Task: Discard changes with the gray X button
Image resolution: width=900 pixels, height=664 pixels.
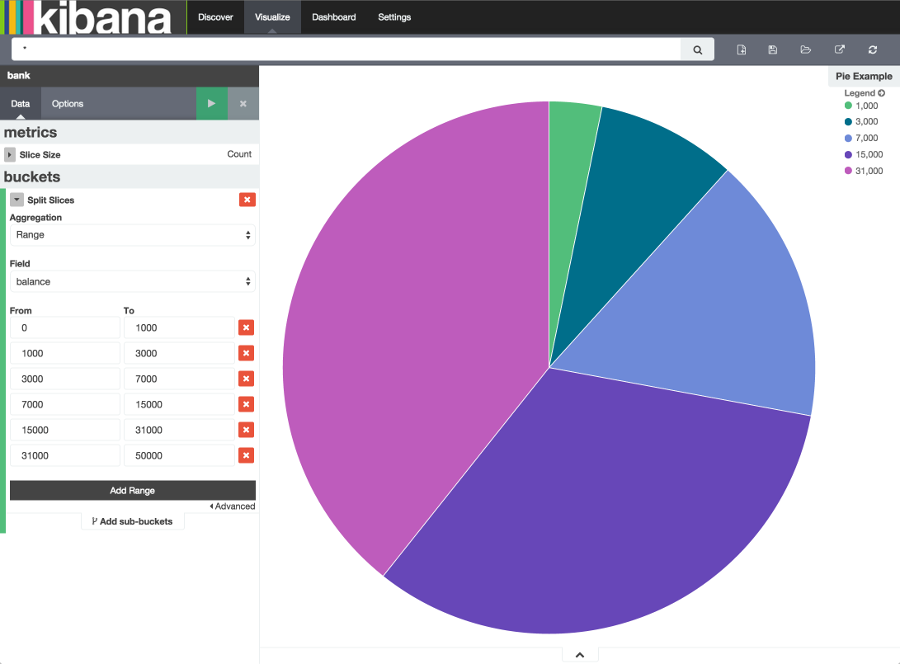Action: (243, 103)
